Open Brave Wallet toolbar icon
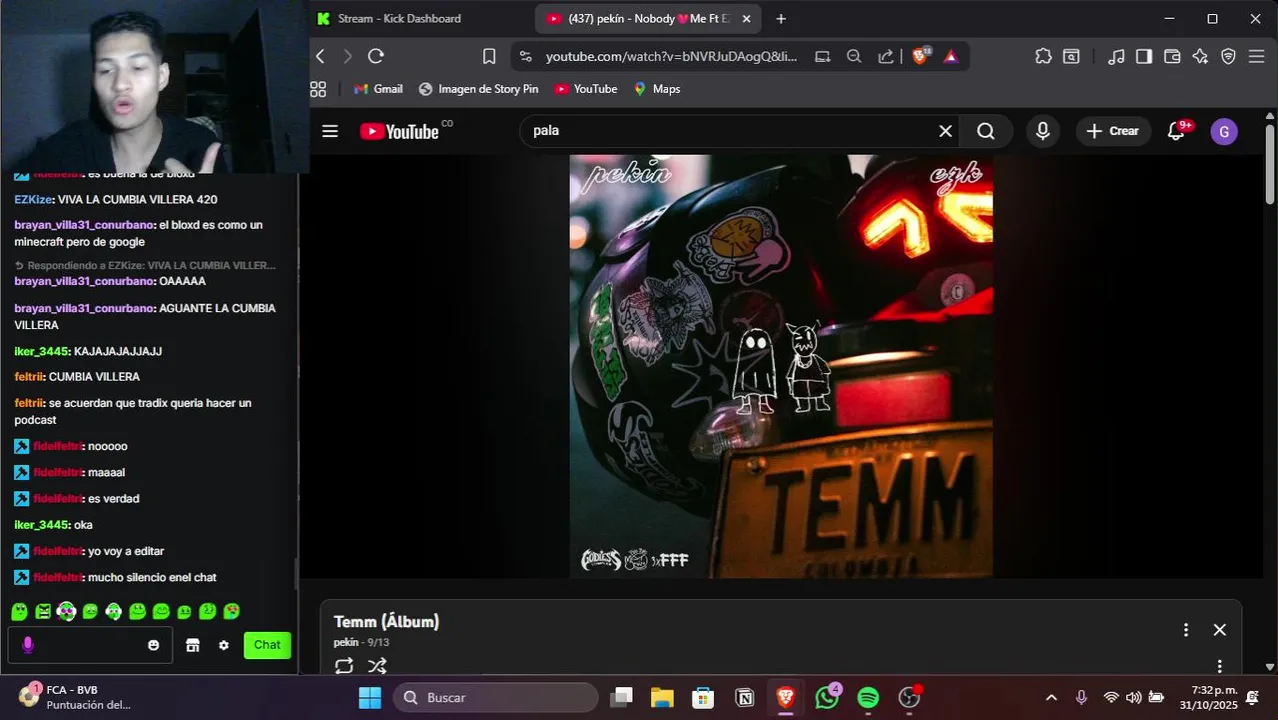This screenshot has height=720, width=1278. click(1172, 56)
